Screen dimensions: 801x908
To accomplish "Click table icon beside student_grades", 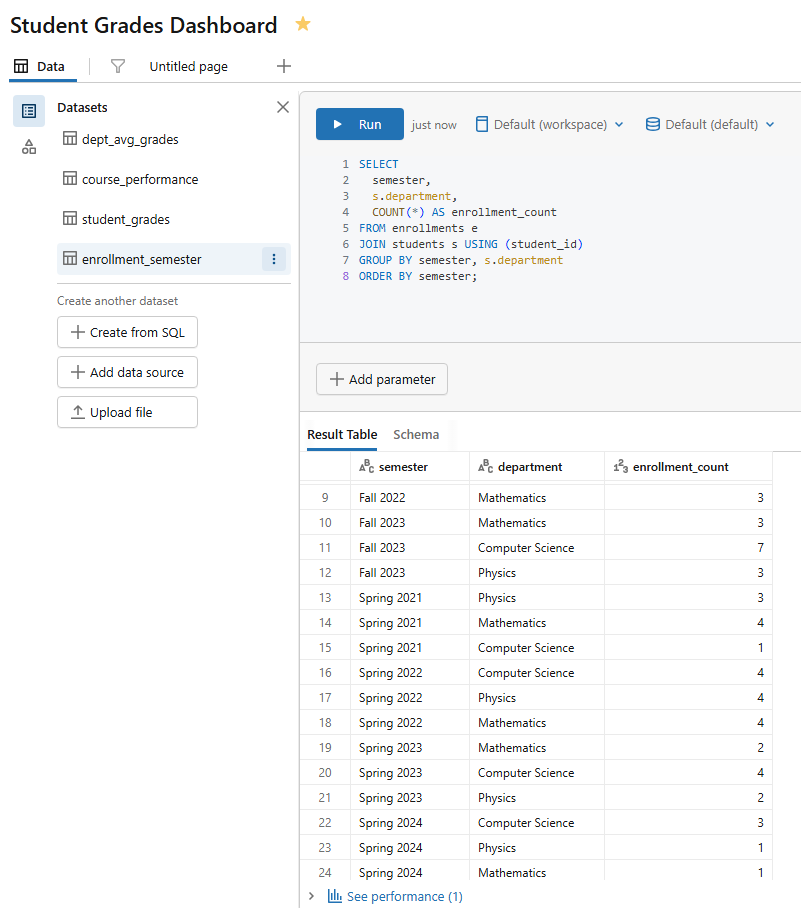I will click(70, 218).
